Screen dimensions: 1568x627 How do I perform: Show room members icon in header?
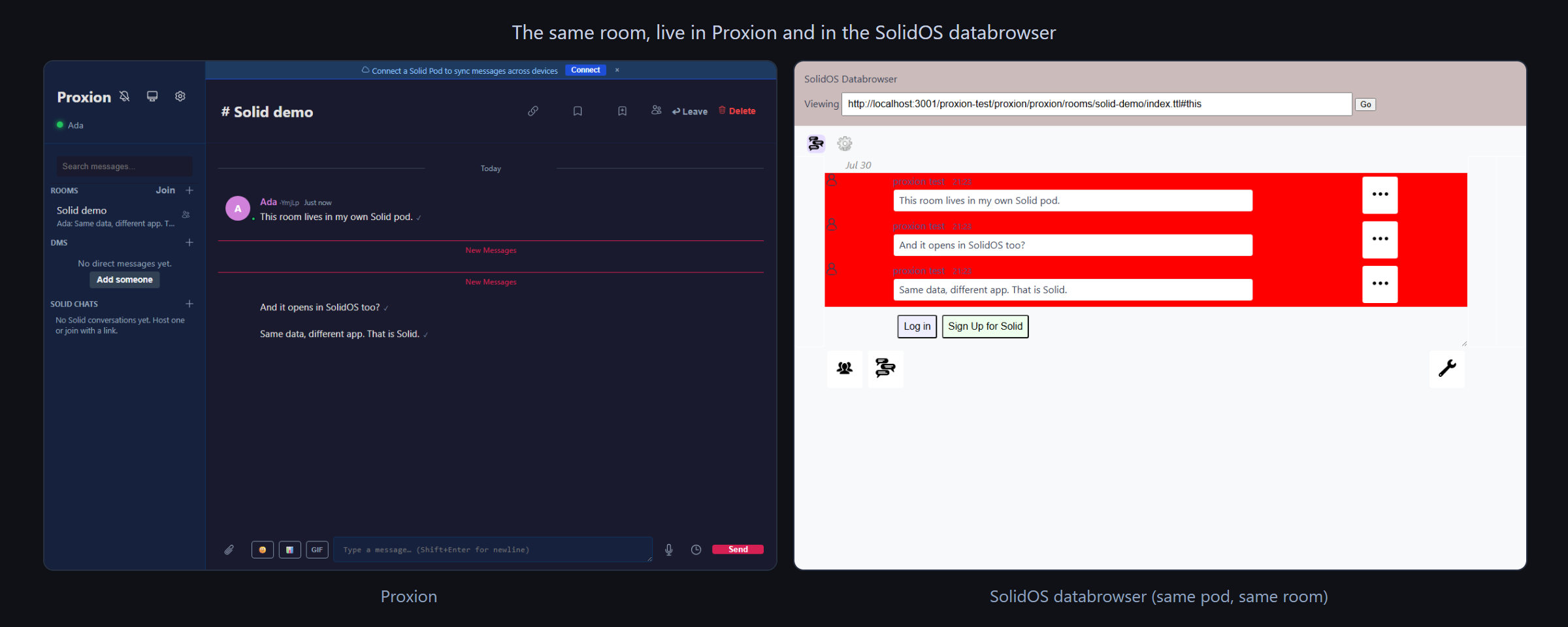tap(657, 110)
